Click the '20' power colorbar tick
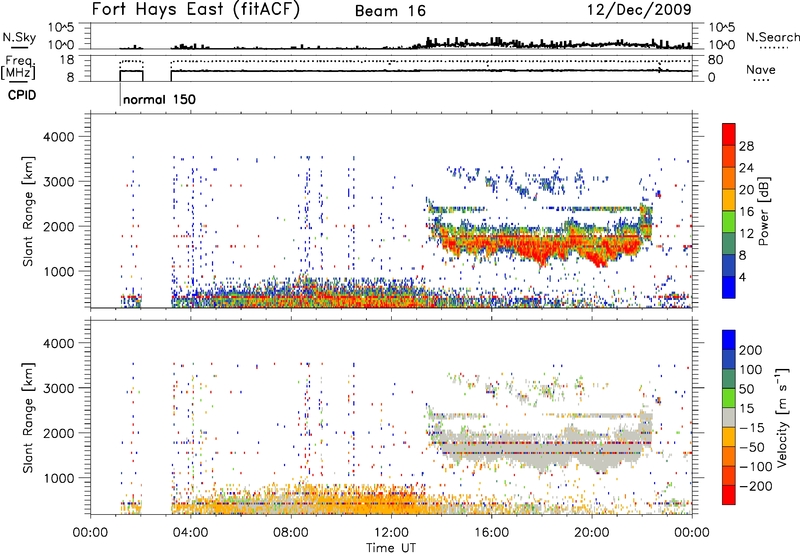This screenshot has width=800, height=554. pos(746,190)
